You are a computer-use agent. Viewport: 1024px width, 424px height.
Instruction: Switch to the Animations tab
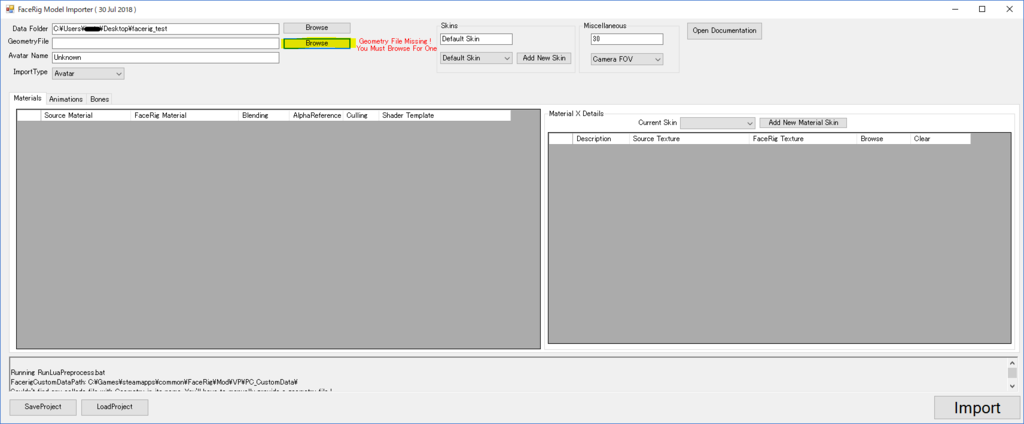point(66,99)
